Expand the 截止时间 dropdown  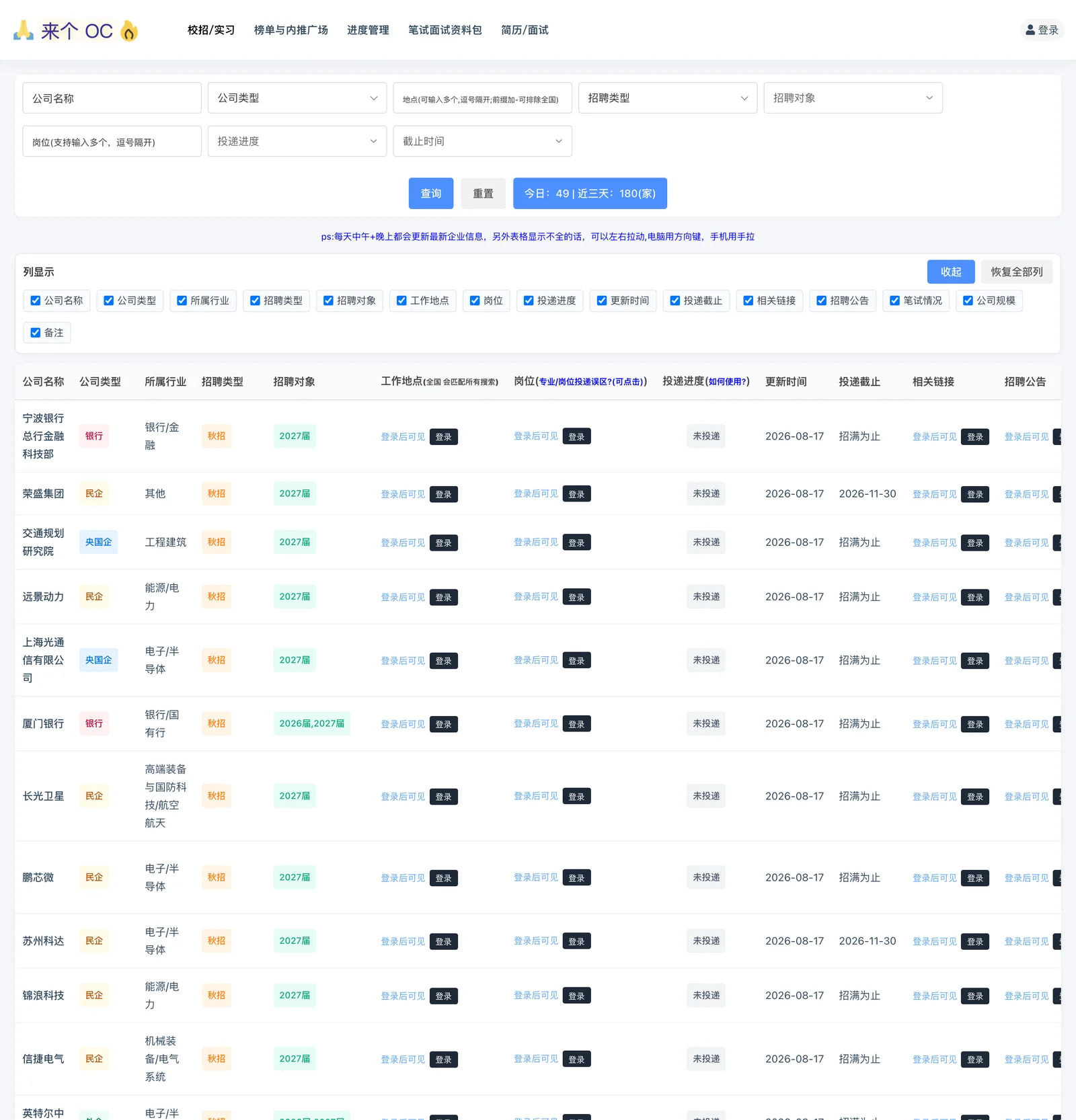[x=482, y=141]
